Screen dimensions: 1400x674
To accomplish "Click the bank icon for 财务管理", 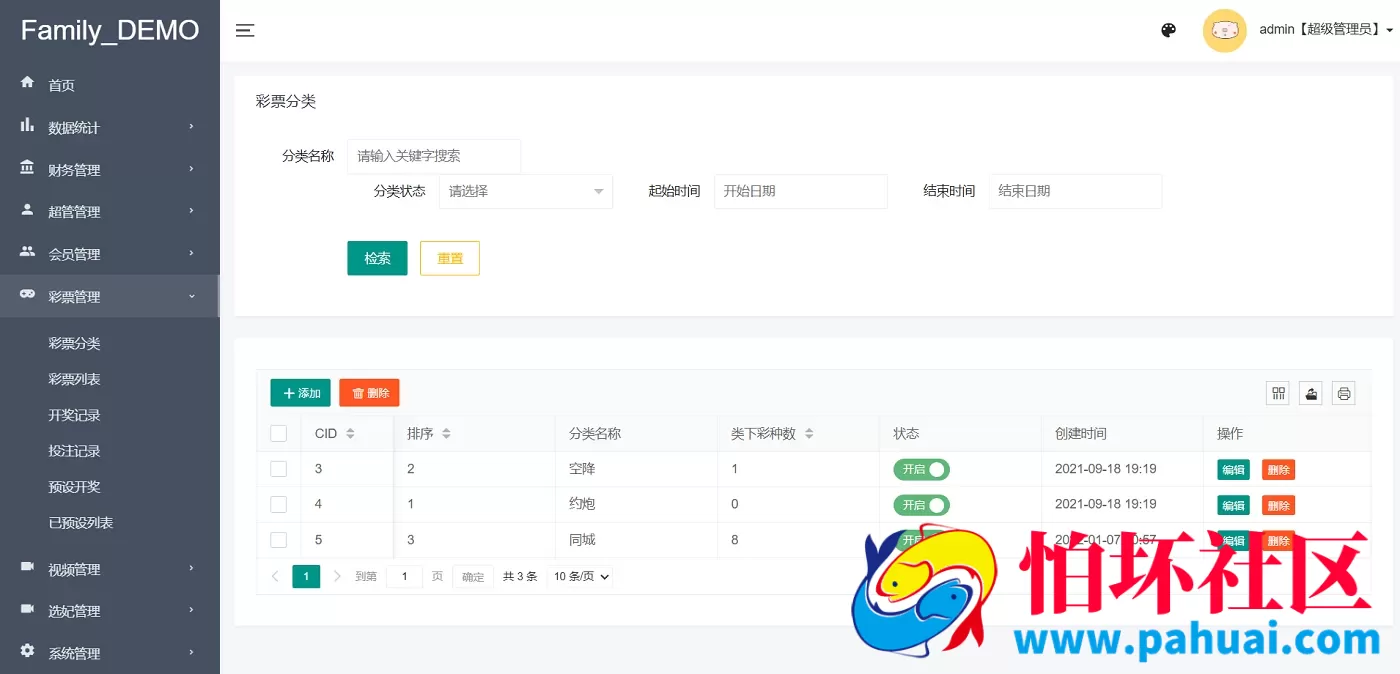I will [x=27, y=168].
